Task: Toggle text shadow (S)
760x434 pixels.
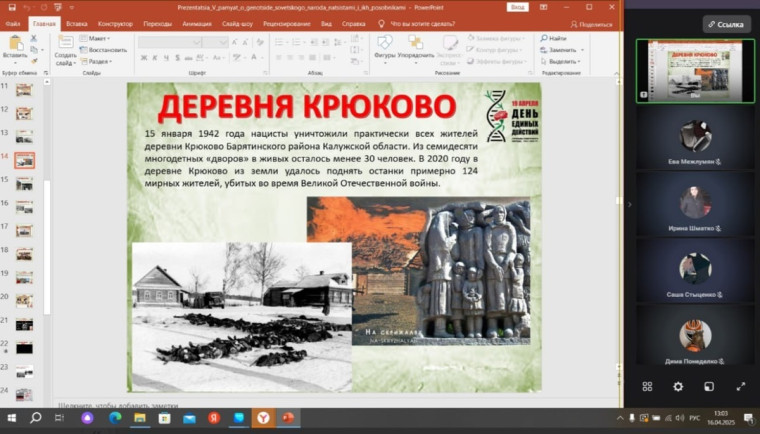Action: 177,58
